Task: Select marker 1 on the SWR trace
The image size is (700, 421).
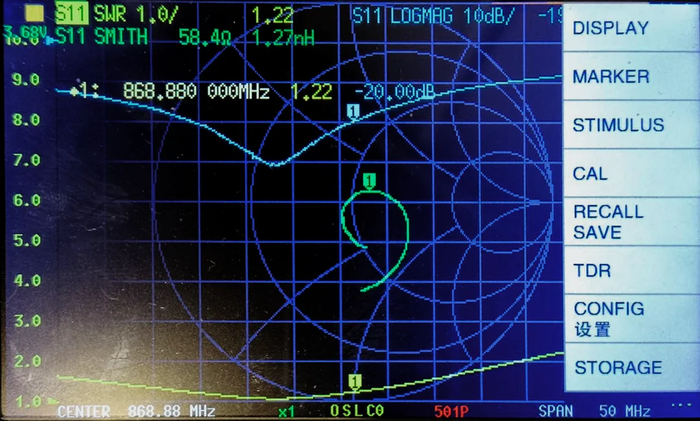Action: pyautogui.click(x=354, y=382)
